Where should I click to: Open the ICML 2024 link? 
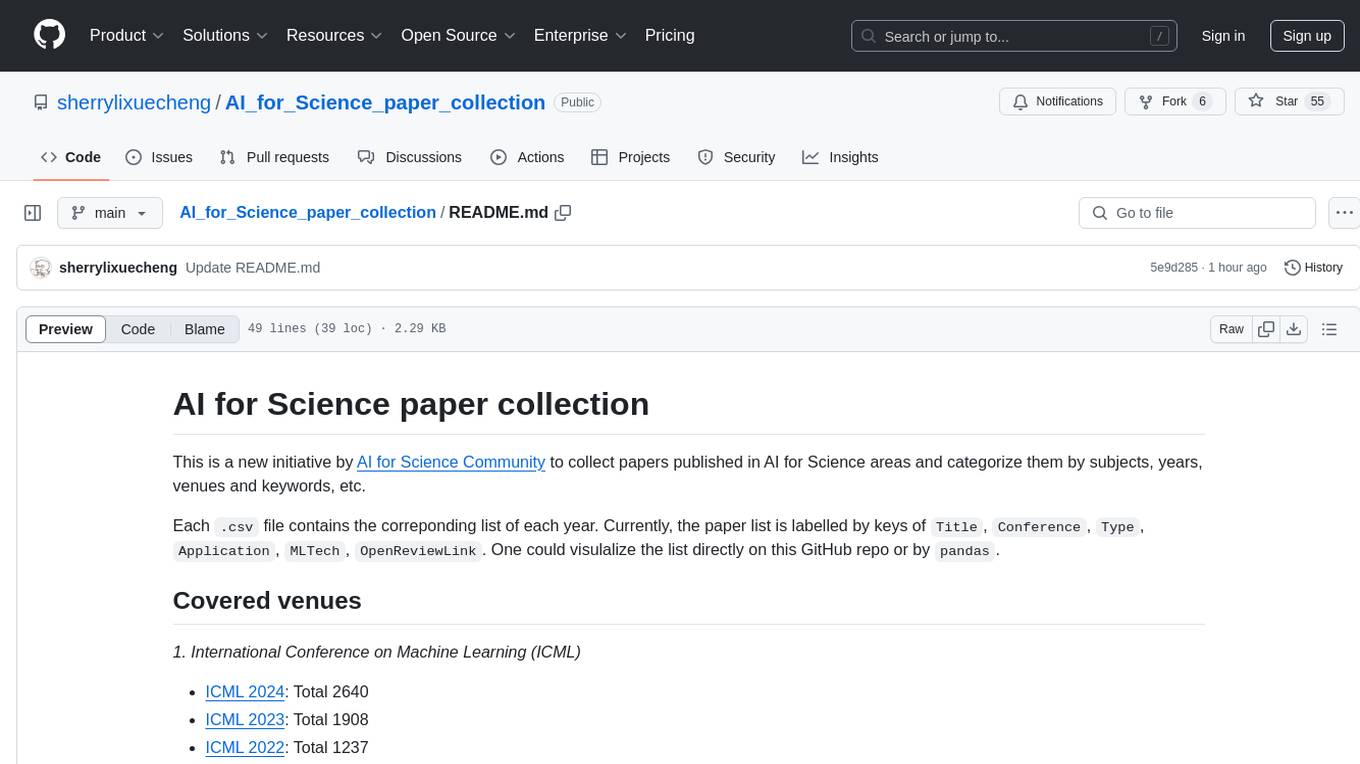(245, 691)
